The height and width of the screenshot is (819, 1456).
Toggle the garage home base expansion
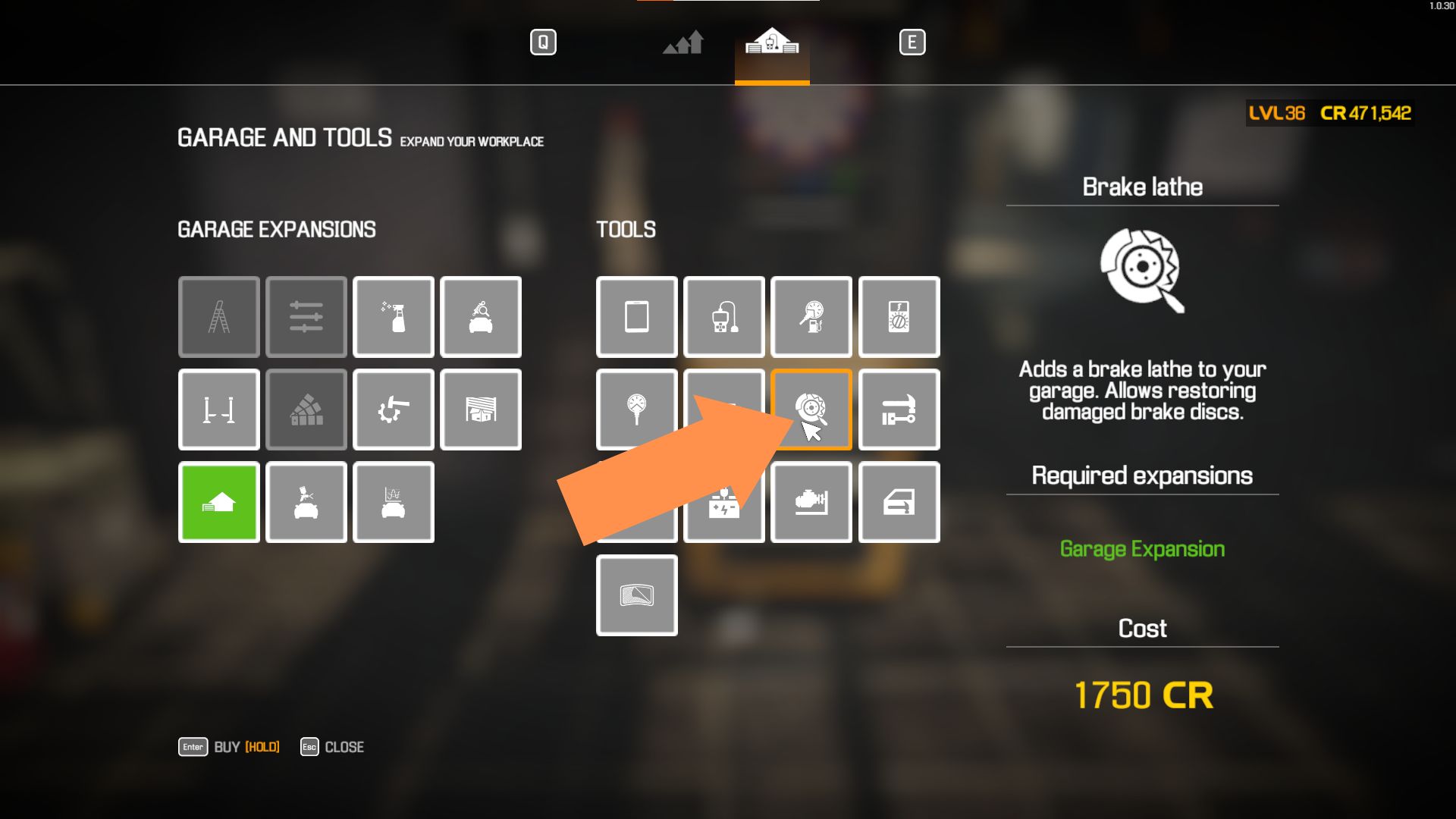click(x=219, y=501)
